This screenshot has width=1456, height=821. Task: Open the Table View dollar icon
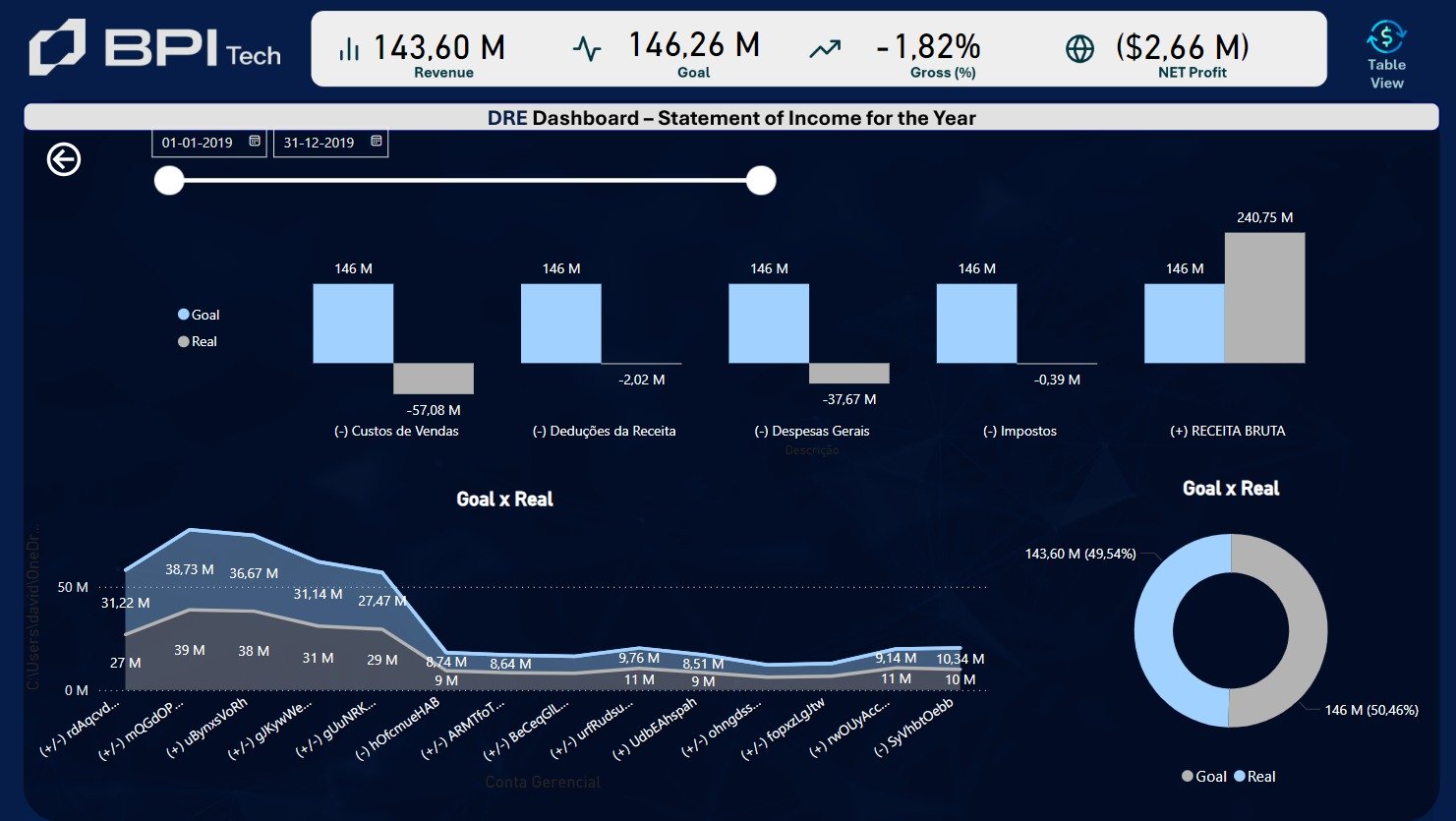tap(1386, 37)
